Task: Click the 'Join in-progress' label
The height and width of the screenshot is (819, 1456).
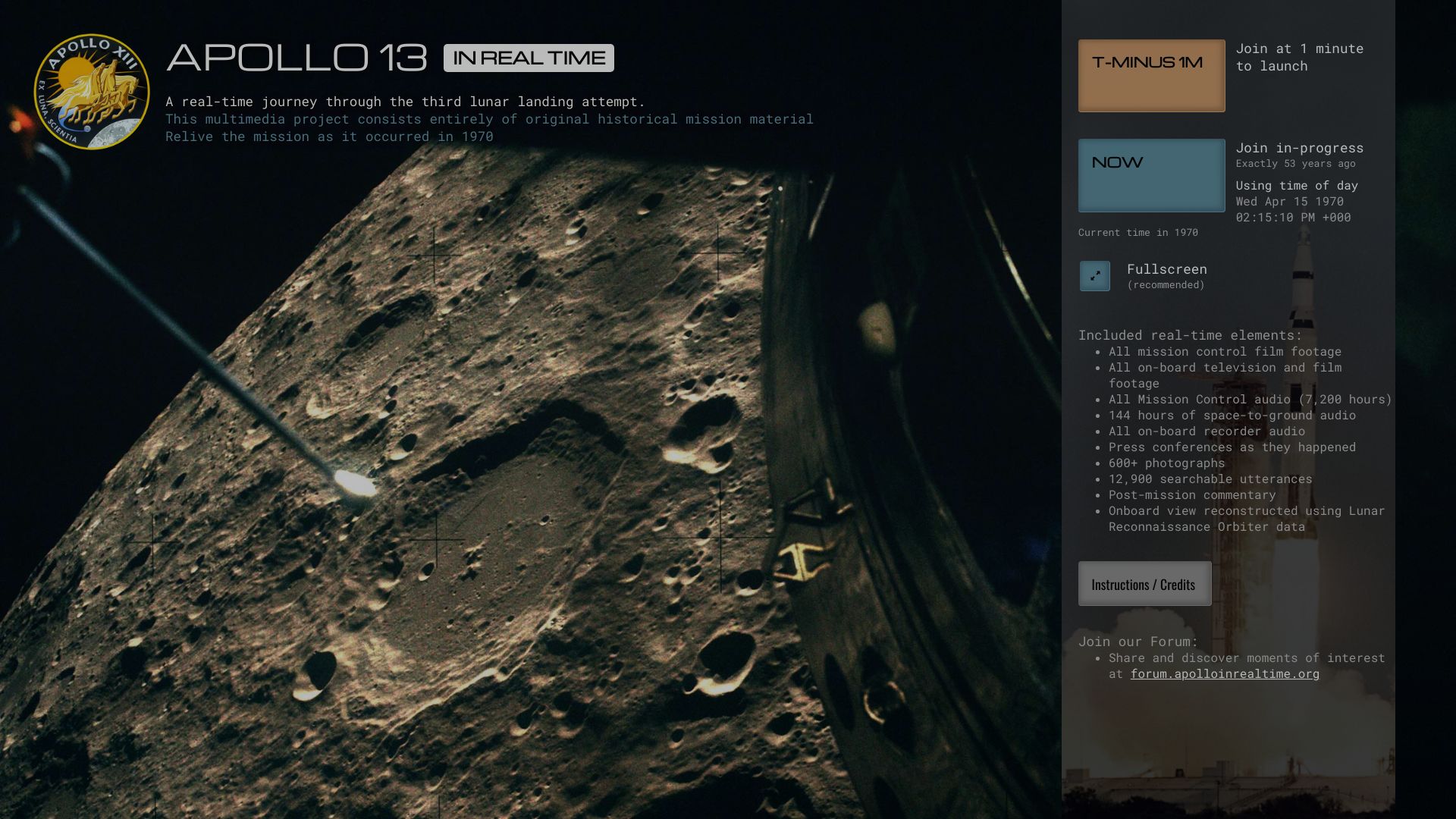Action: pyautogui.click(x=1300, y=148)
